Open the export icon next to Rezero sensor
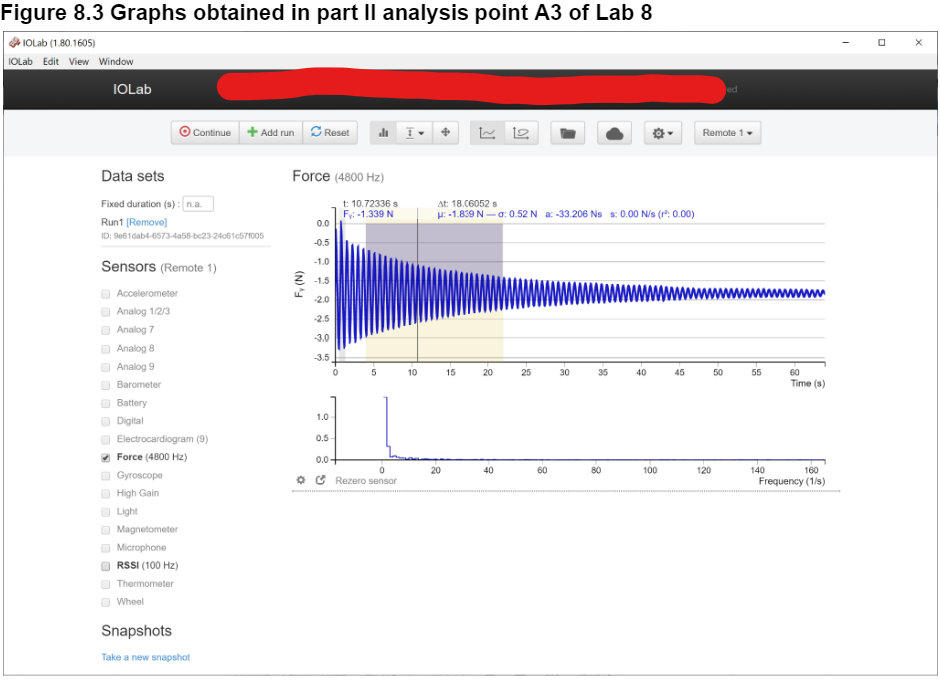This screenshot has width=940, height=680. tap(319, 480)
